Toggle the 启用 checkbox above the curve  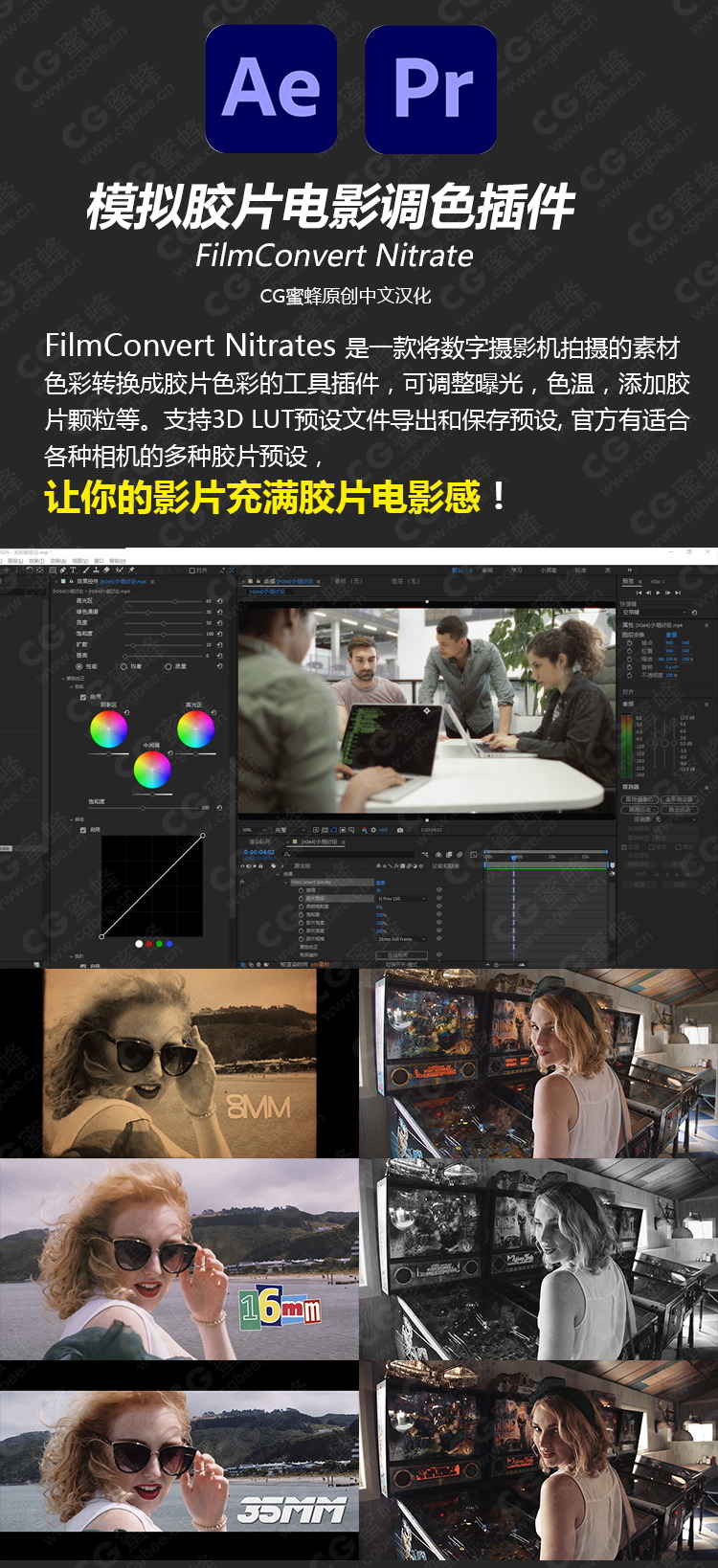(83, 830)
